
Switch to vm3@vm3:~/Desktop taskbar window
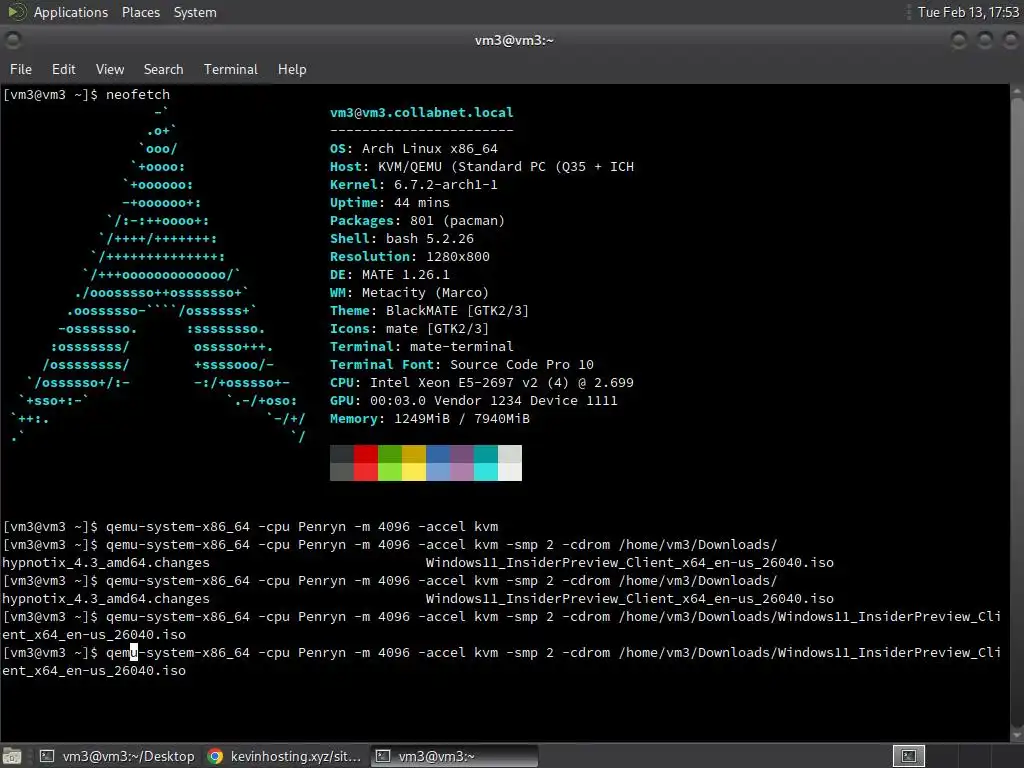tap(118, 756)
